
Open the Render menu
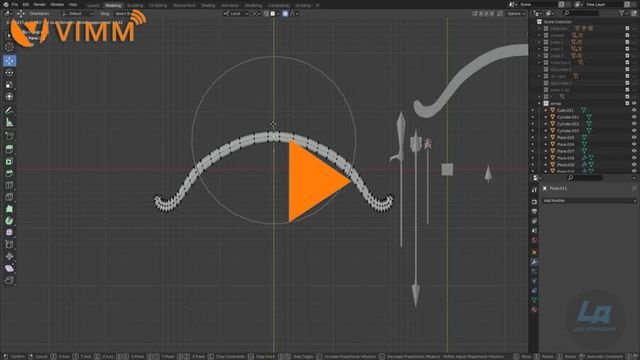[x=40, y=4]
